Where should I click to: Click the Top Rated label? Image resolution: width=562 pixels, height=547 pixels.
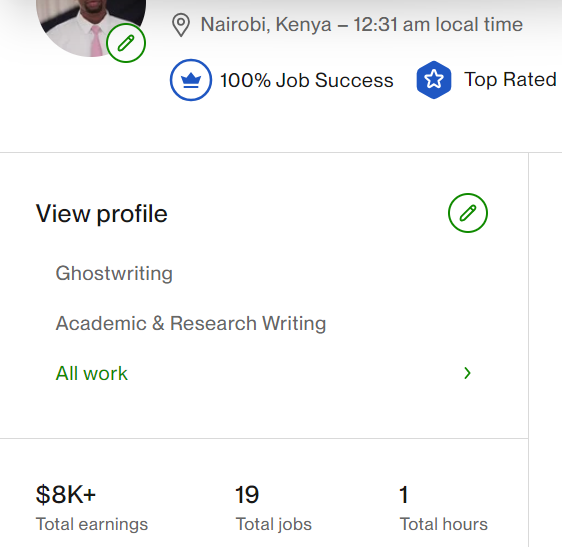(510, 80)
